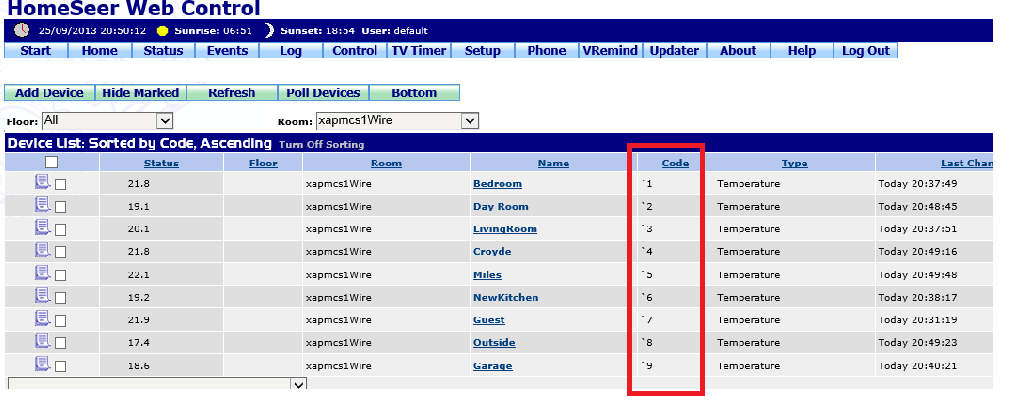Mark the checkbox for the Guest device
The image size is (1019, 401).
[61, 321]
